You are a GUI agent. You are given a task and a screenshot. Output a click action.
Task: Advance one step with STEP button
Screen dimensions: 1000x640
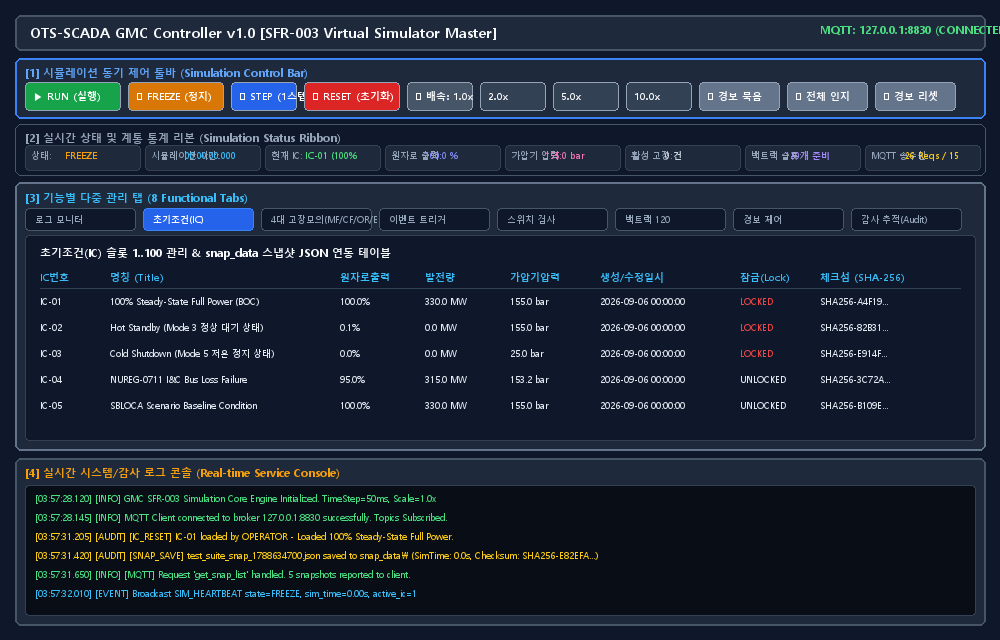click(x=264, y=97)
